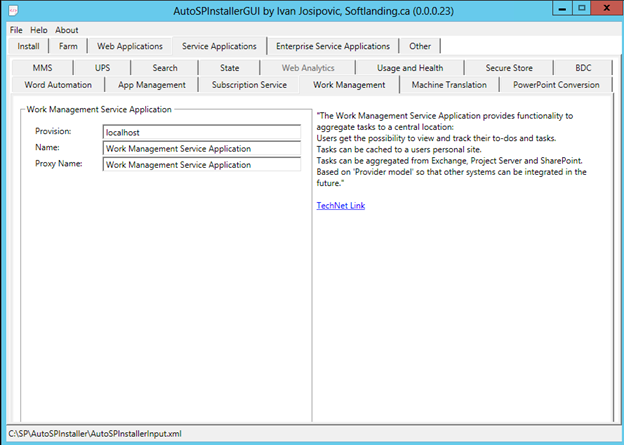This screenshot has width=624, height=445.
Task: Select the UPS tab
Action: pyautogui.click(x=103, y=68)
